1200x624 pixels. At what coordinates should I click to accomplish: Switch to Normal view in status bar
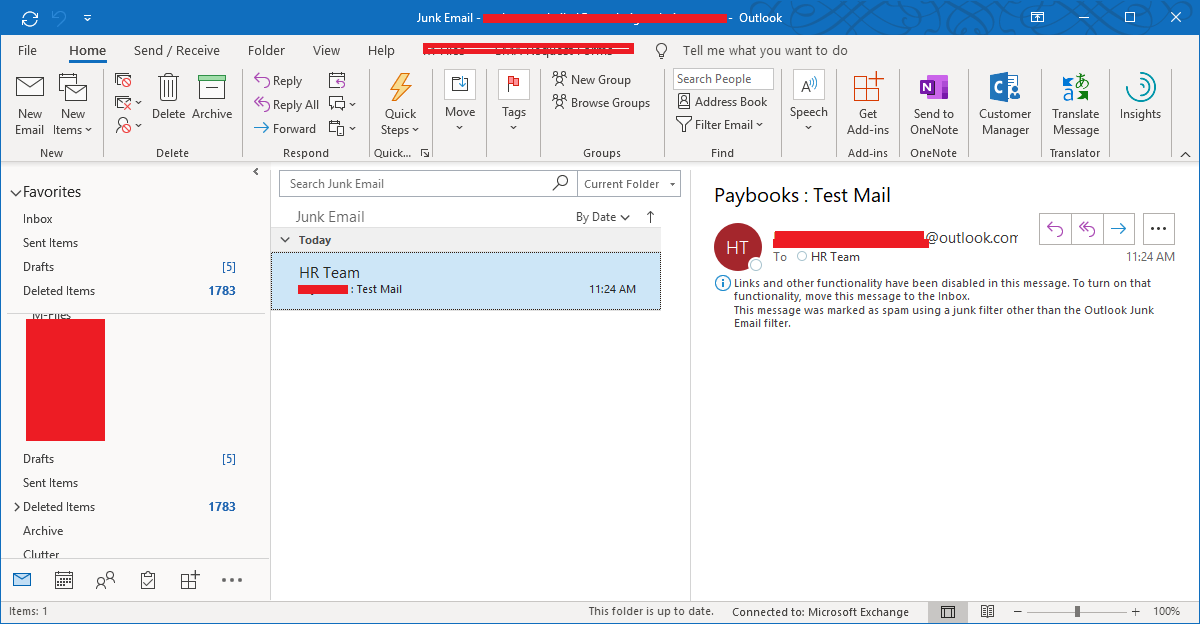pyautogui.click(x=948, y=611)
